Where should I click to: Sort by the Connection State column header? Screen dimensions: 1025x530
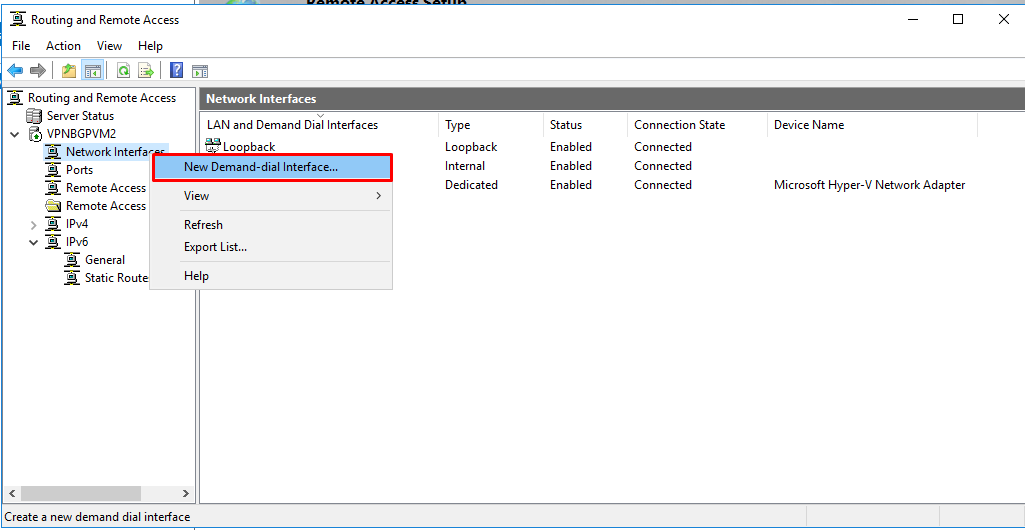[x=679, y=125]
